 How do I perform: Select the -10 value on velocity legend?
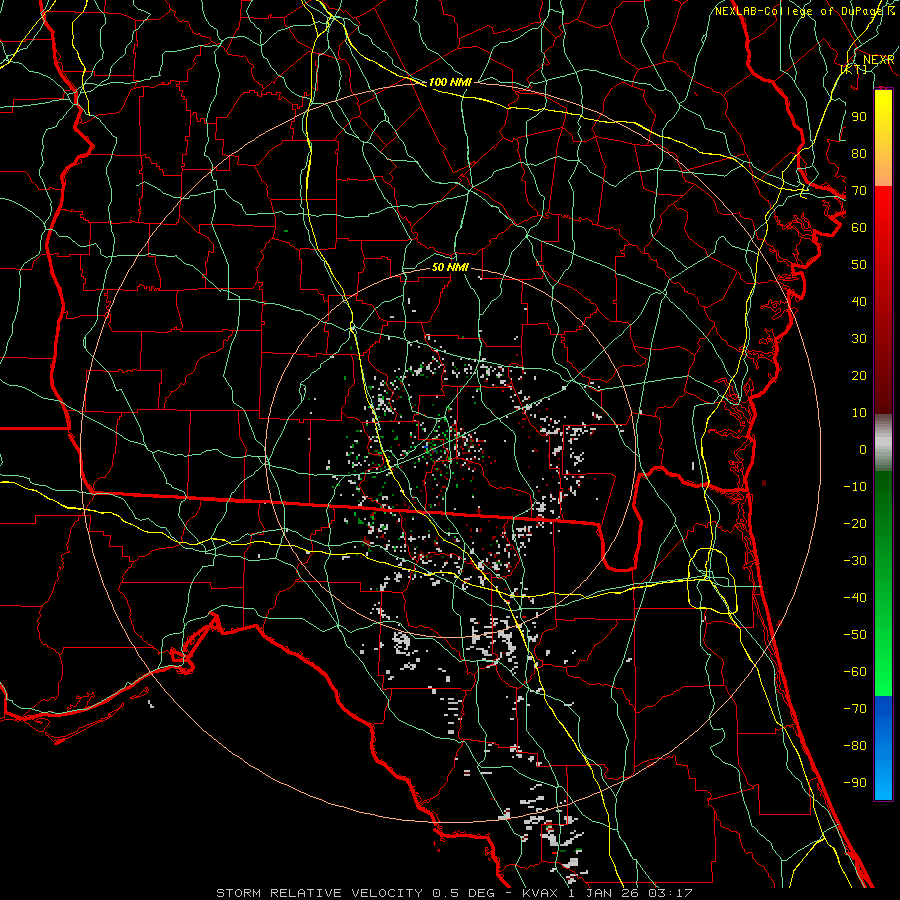point(855,487)
